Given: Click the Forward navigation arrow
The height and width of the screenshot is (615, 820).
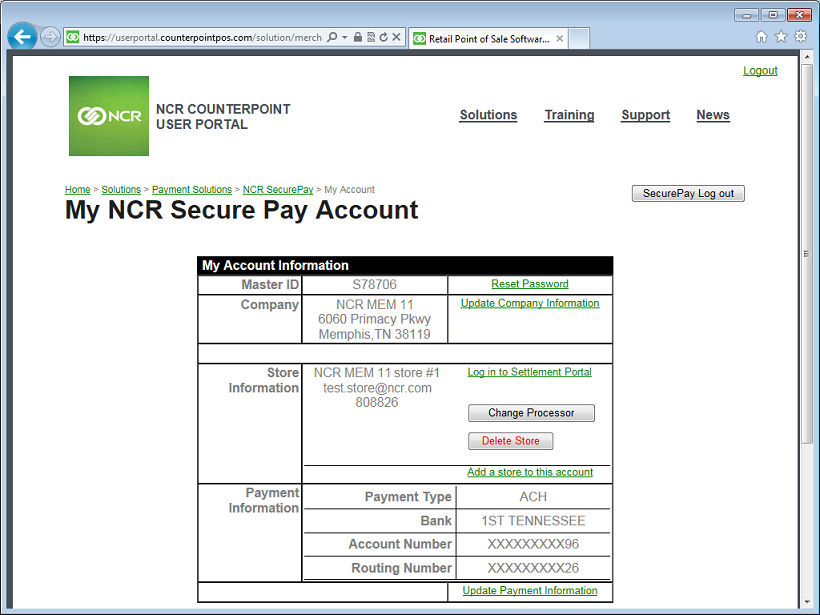Looking at the screenshot, I should 48,36.
